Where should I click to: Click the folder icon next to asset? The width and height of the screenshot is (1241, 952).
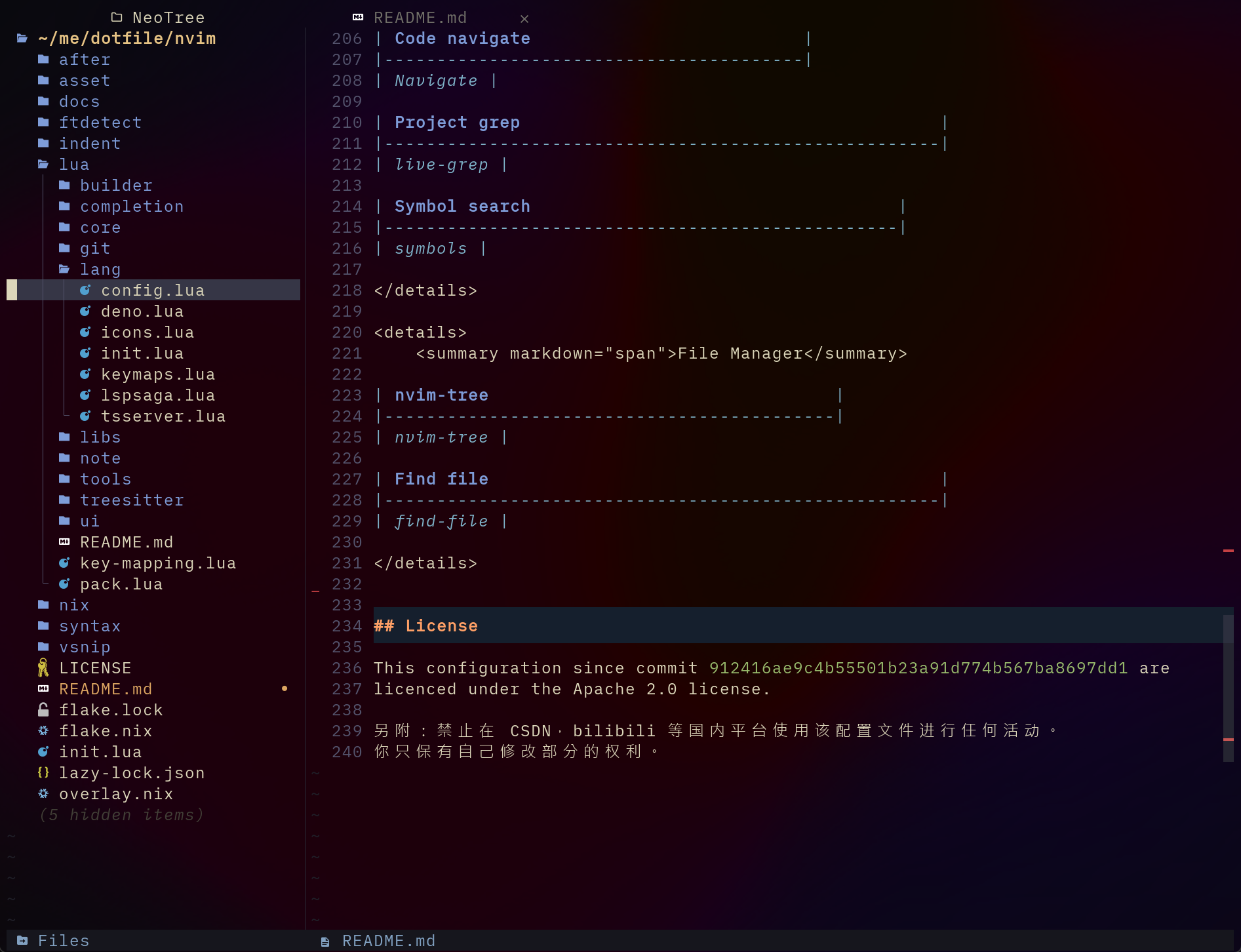coord(43,80)
